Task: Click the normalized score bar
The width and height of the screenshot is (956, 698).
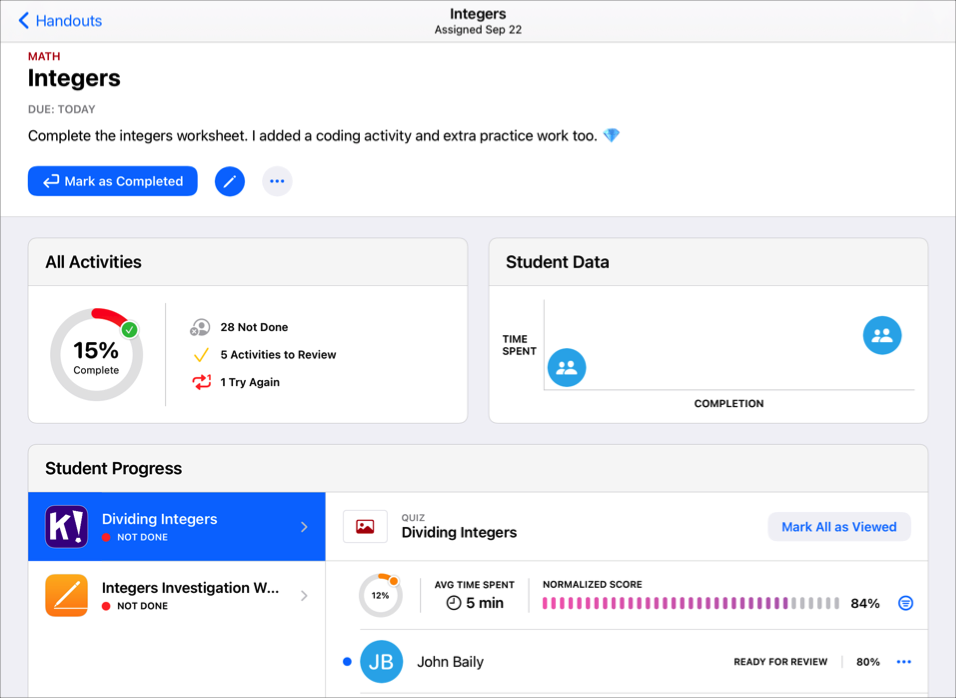Action: click(691, 604)
